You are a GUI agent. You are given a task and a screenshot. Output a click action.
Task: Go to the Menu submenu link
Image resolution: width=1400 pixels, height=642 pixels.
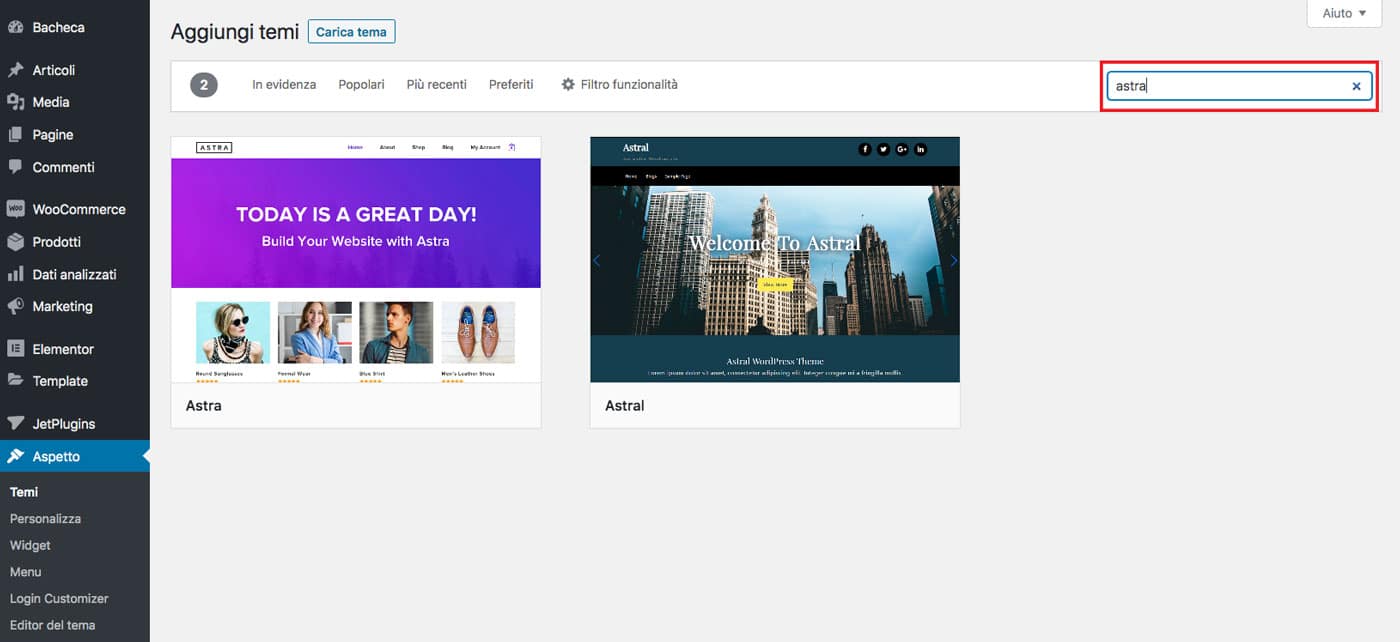(x=26, y=572)
